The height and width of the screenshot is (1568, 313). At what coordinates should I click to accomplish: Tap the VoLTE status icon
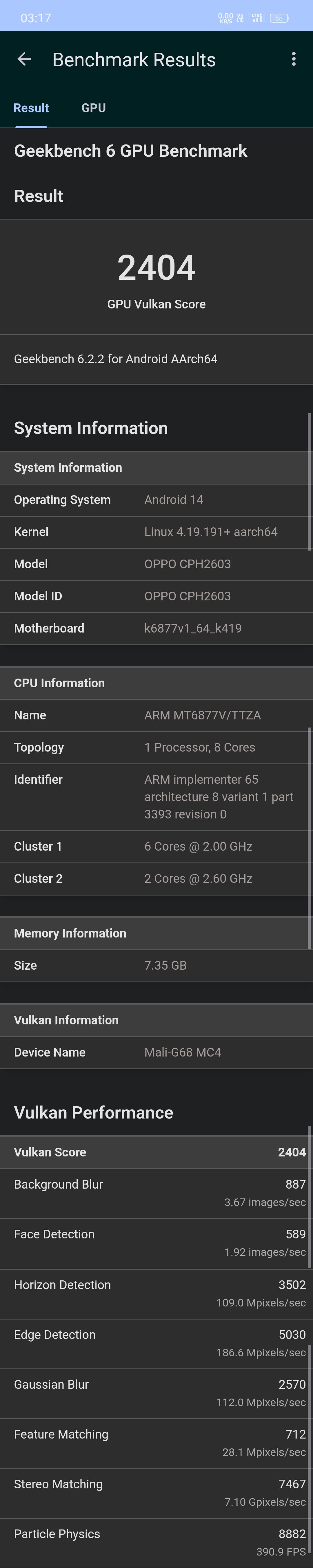[x=241, y=18]
